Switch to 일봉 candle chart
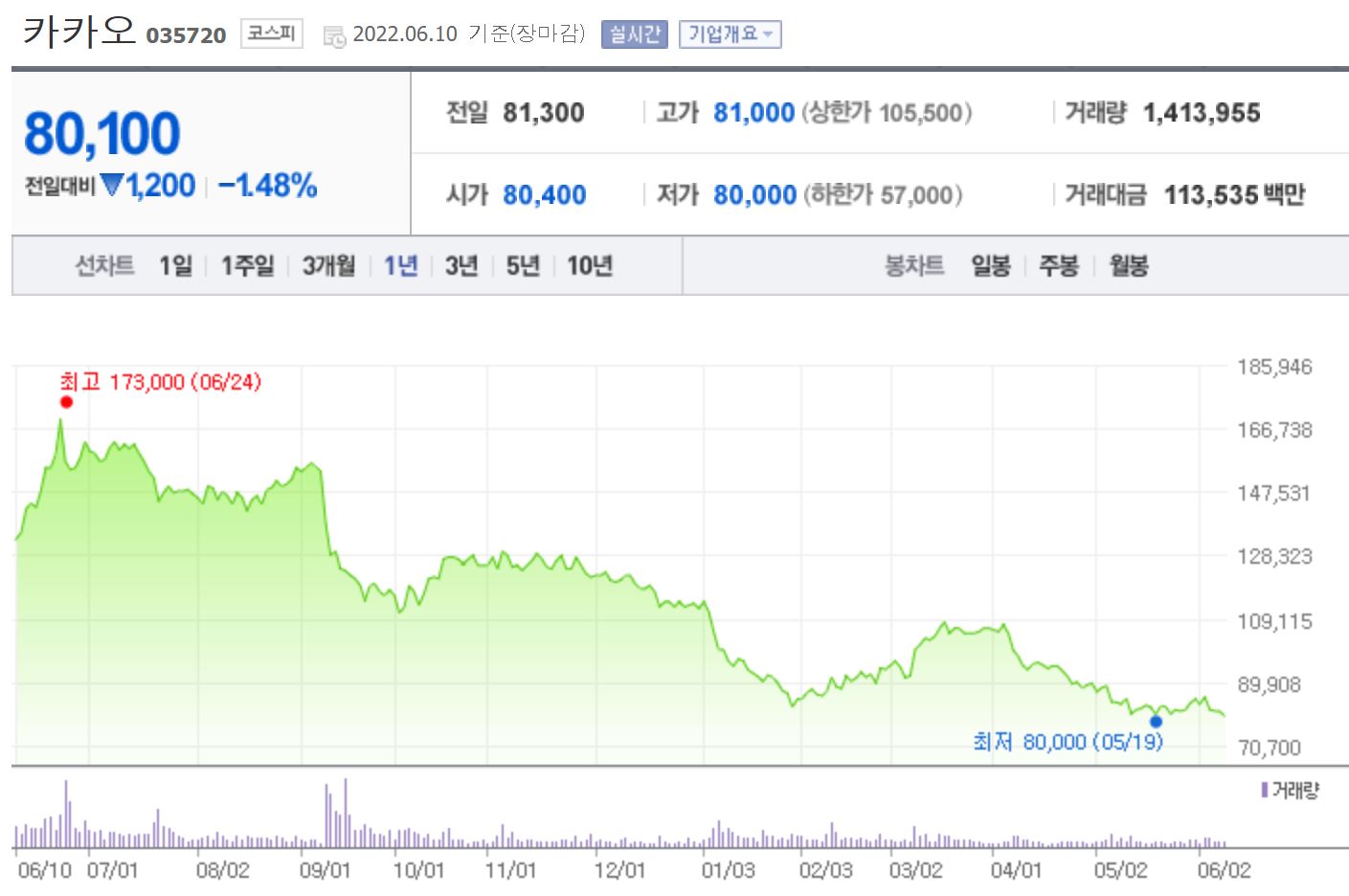The width and height of the screenshot is (1349, 896). (991, 265)
